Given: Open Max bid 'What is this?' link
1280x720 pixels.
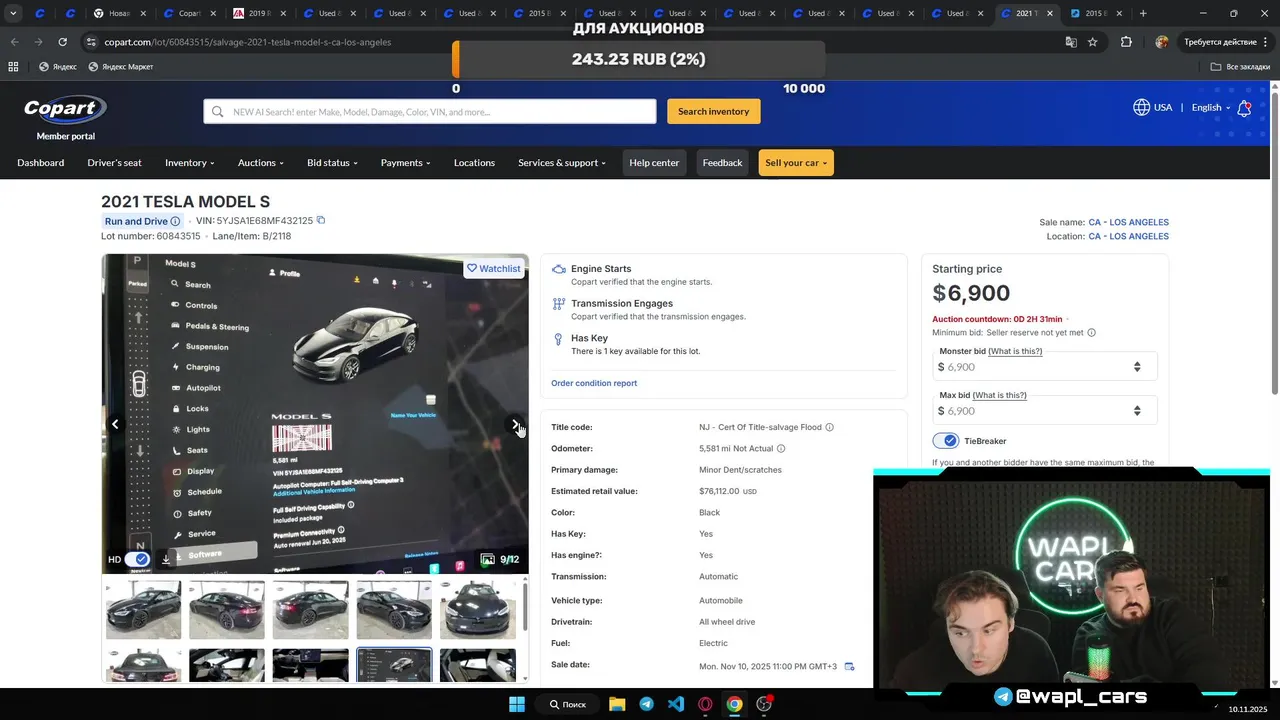Looking at the screenshot, I should [x=999, y=395].
